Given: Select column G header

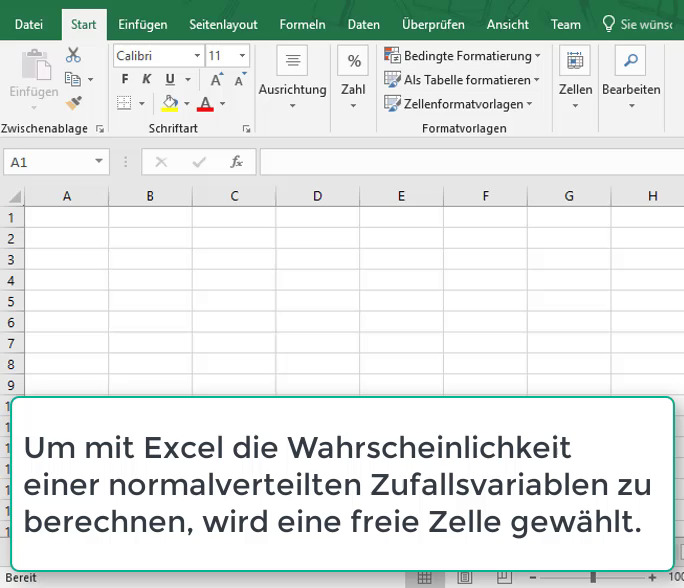Looking at the screenshot, I should pyautogui.click(x=569, y=196).
